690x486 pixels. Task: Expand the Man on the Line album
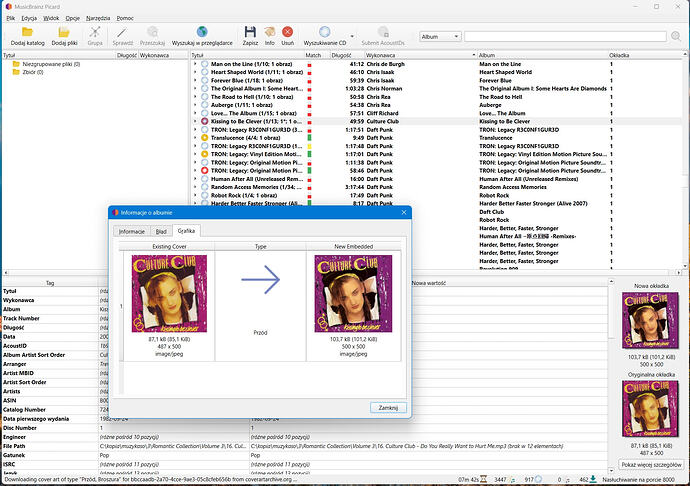coord(195,64)
